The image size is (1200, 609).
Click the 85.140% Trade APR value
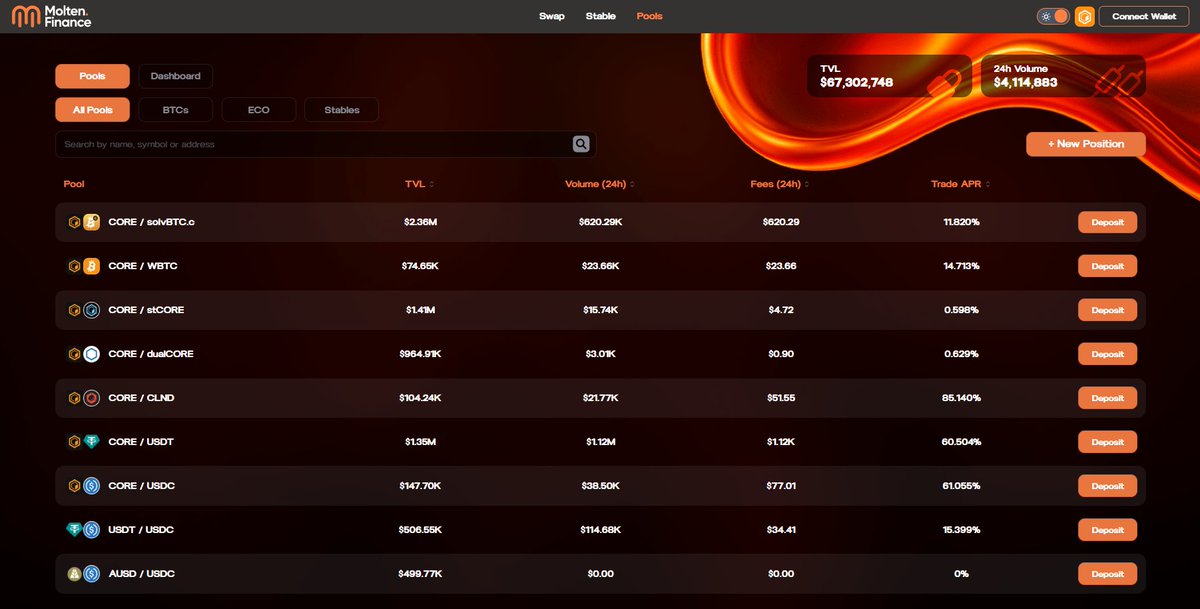[961, 398]
